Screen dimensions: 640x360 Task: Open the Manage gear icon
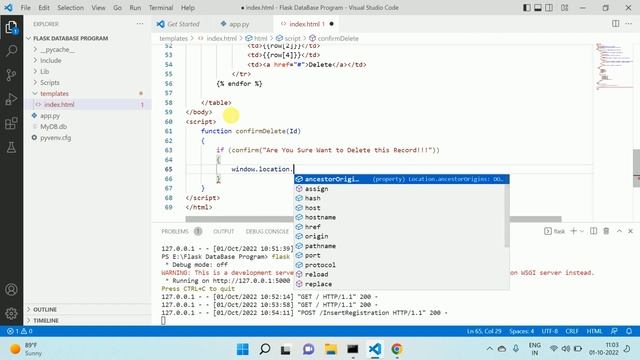[x=11, y=313]
